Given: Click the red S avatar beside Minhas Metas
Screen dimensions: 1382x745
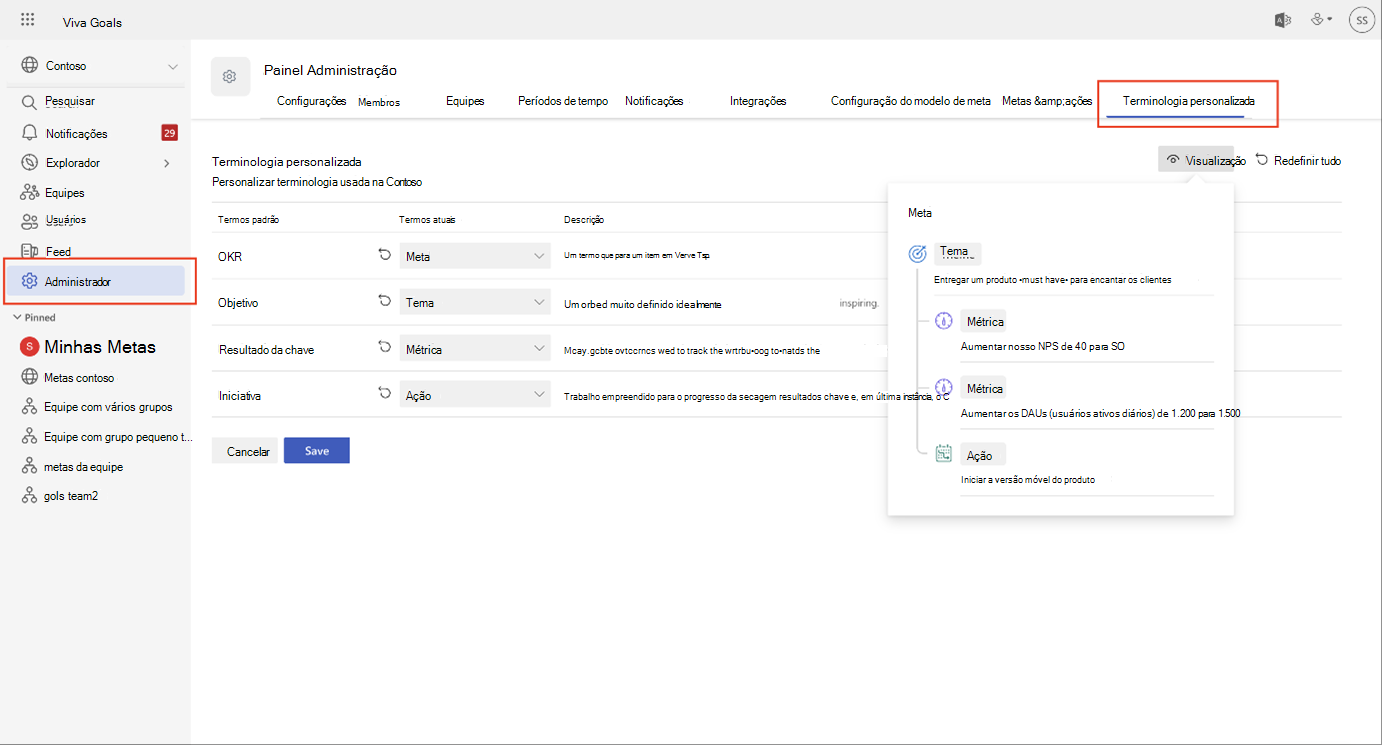Looking at the screenshot, I should pyautogui.click(x=29, y=347).
